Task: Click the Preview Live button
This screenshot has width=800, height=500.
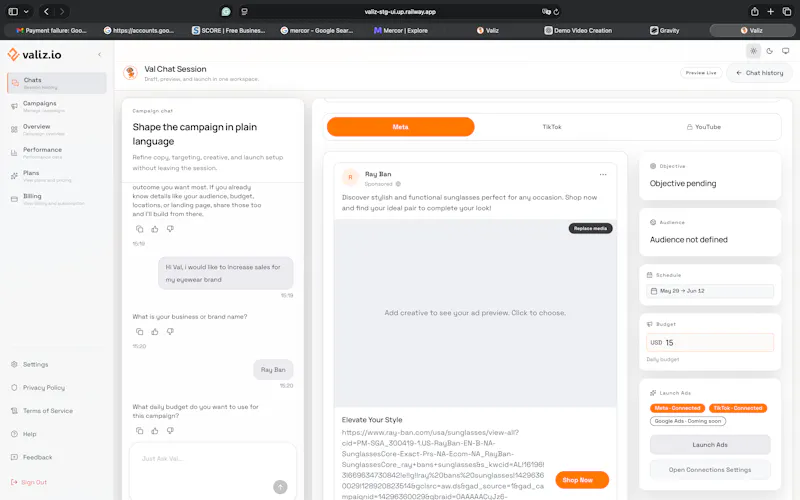Action: click(701, 73)
